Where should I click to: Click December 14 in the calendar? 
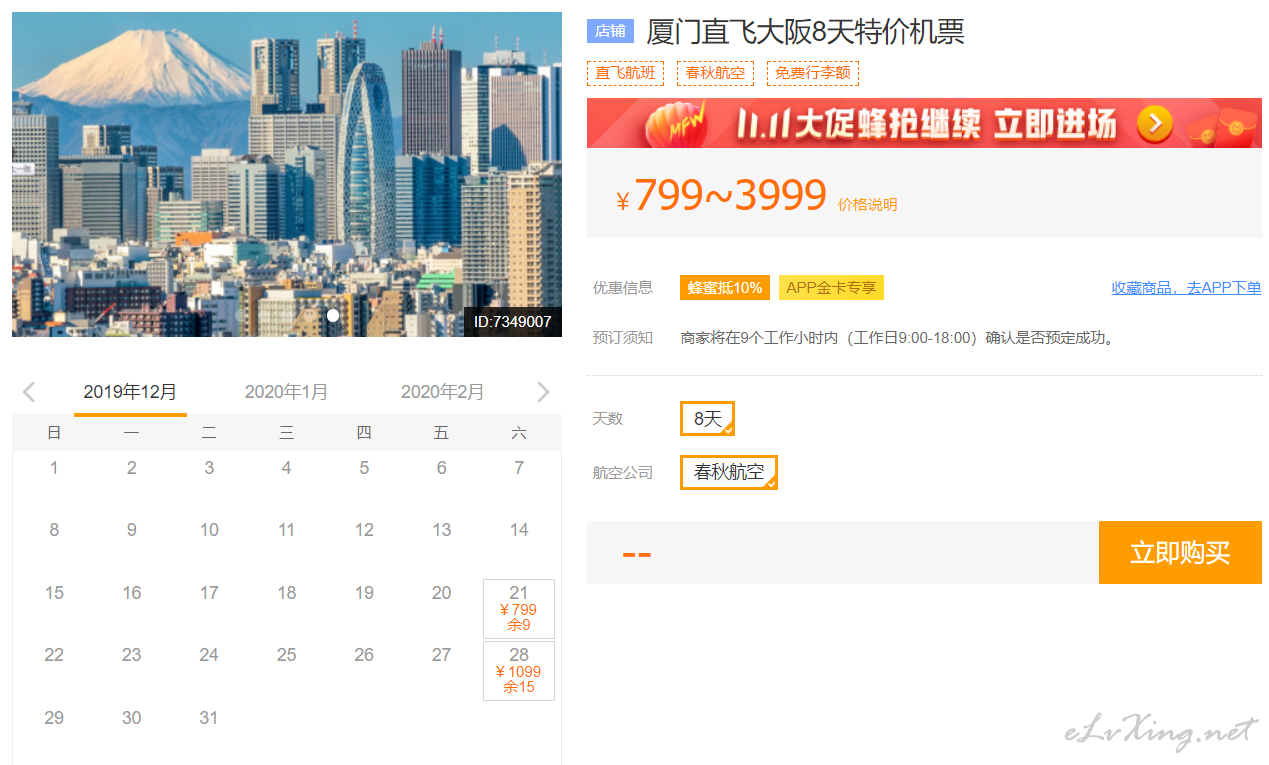point(519,530)
